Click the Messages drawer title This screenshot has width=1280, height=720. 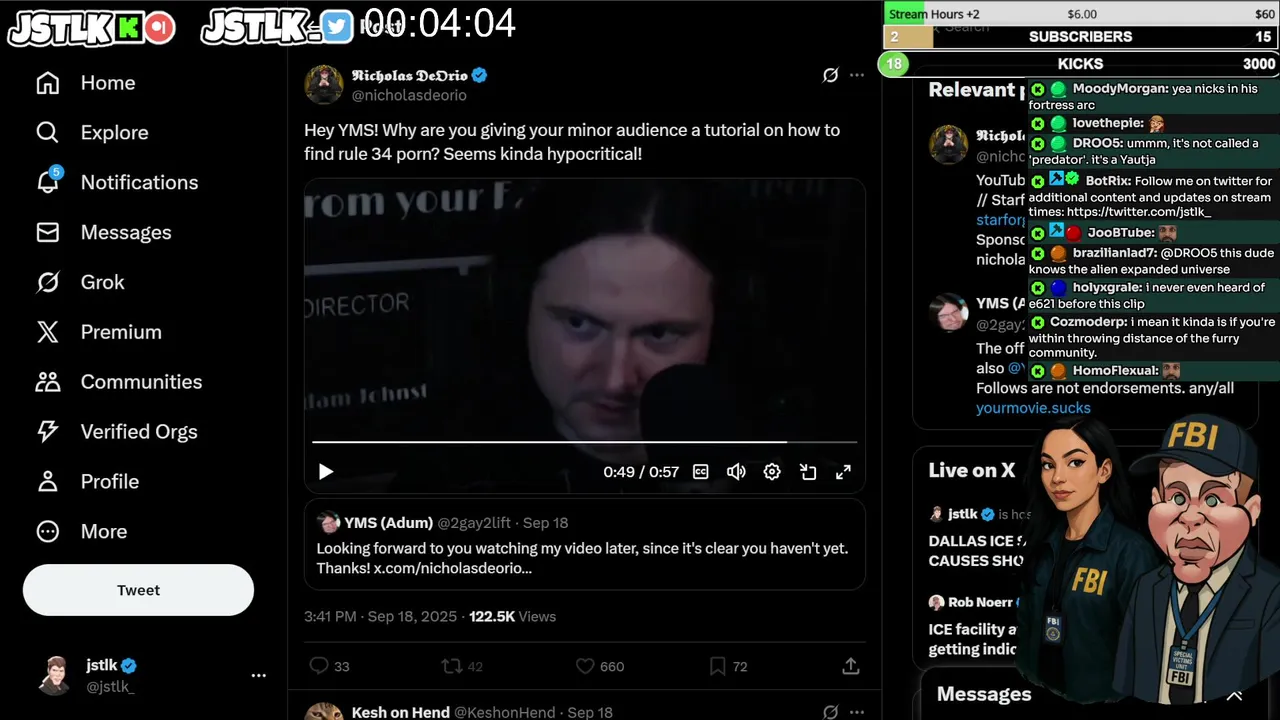coord(984,694)
